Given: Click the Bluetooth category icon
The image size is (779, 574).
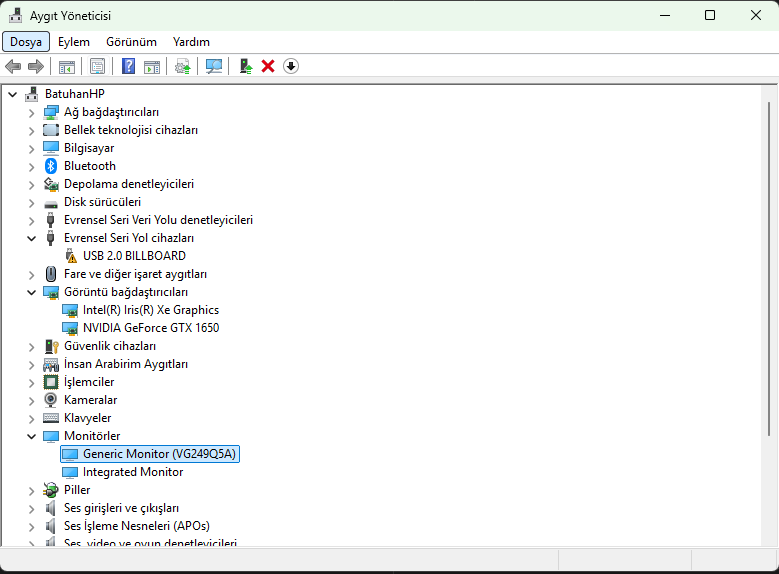Looking at the screenshot, I should [x=51, y=166].
